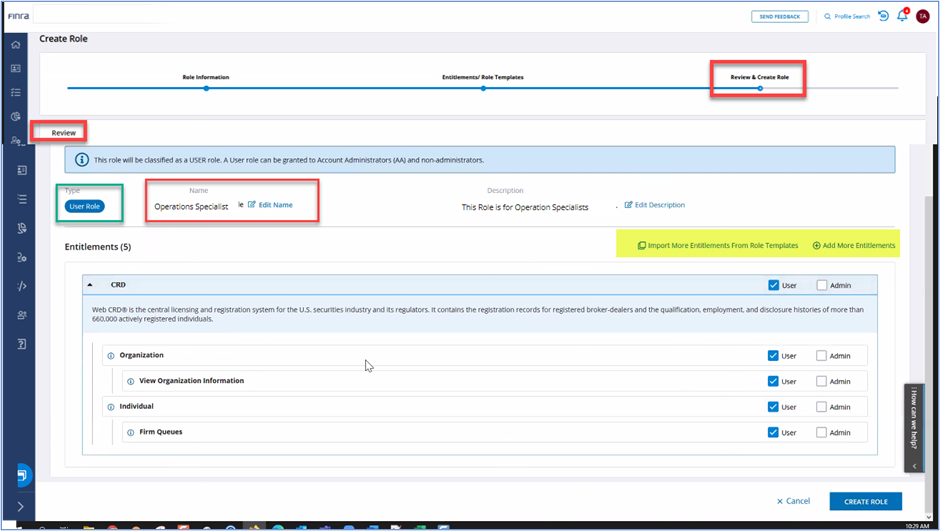The height and width of the screenshot is (531, 940).
Task: Open the TA user avatar menu
Action: pos(922,16)
